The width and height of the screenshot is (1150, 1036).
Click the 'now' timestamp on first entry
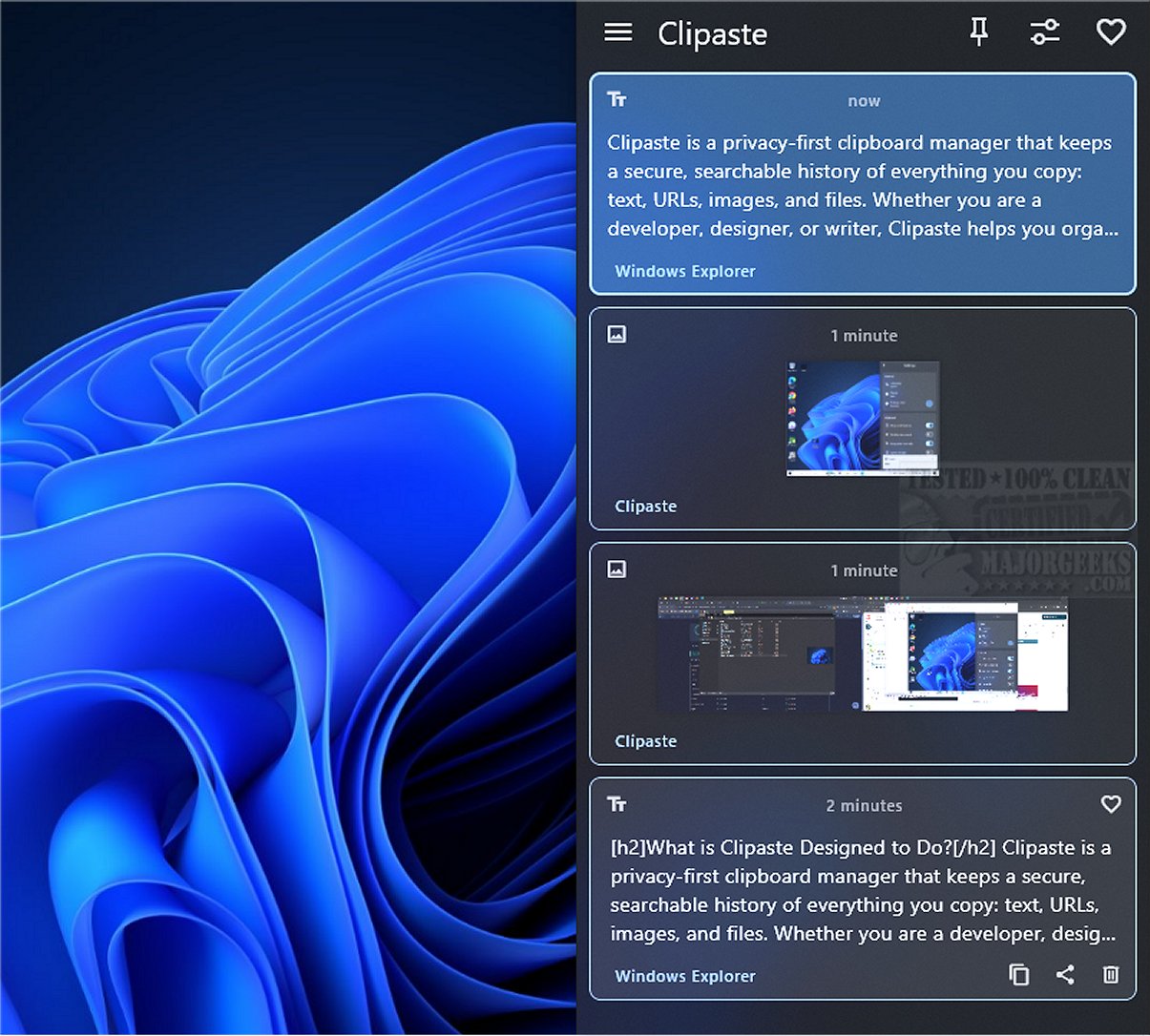pos(864,101)
